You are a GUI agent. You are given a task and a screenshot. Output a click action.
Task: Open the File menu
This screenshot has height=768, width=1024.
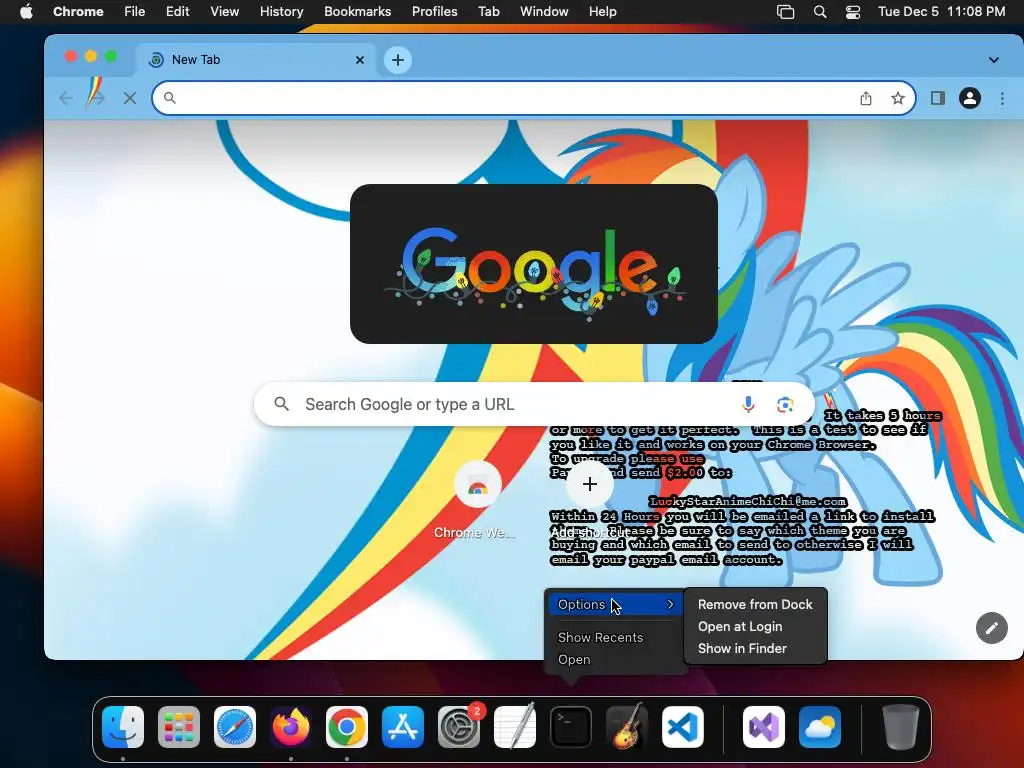pyautogui.click(x=135, y=12)
